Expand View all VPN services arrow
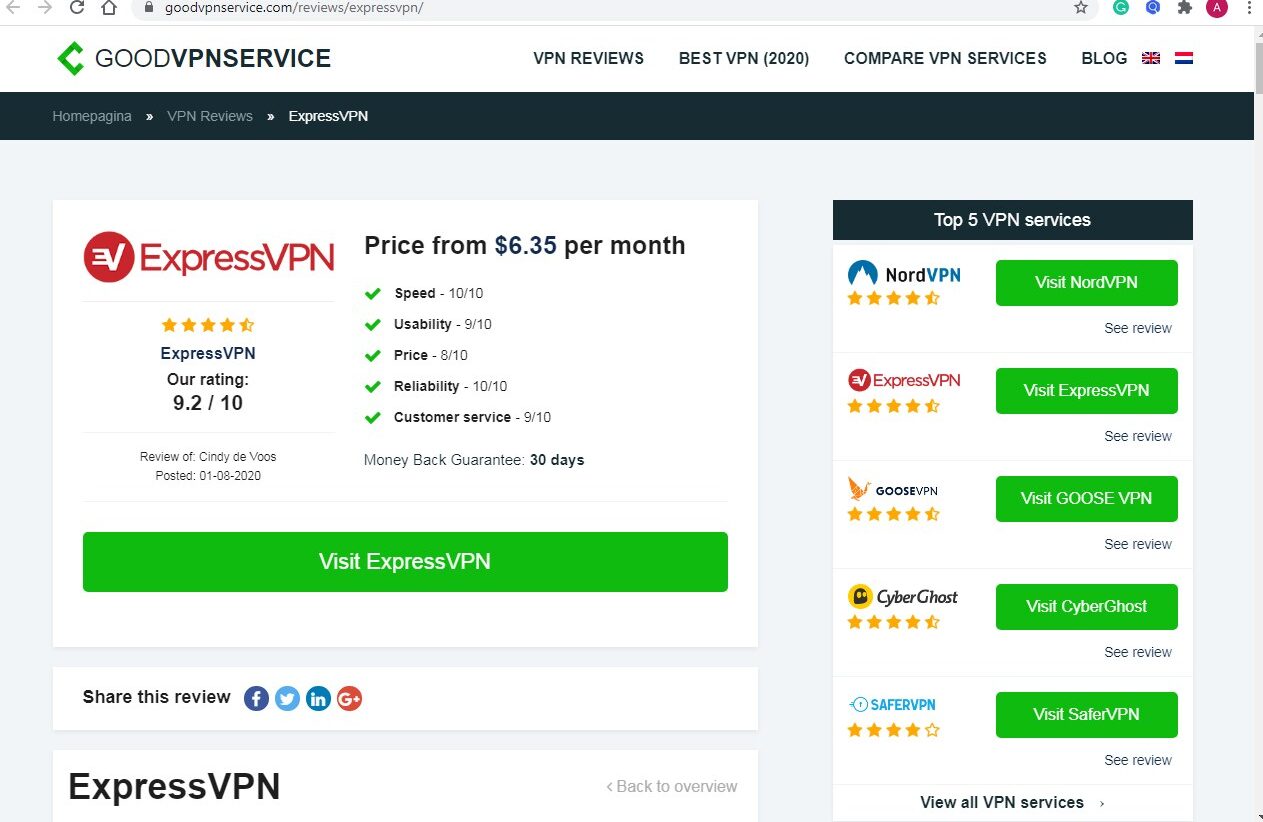The width and height of the screenshot is (1263, 822). 1102,803
